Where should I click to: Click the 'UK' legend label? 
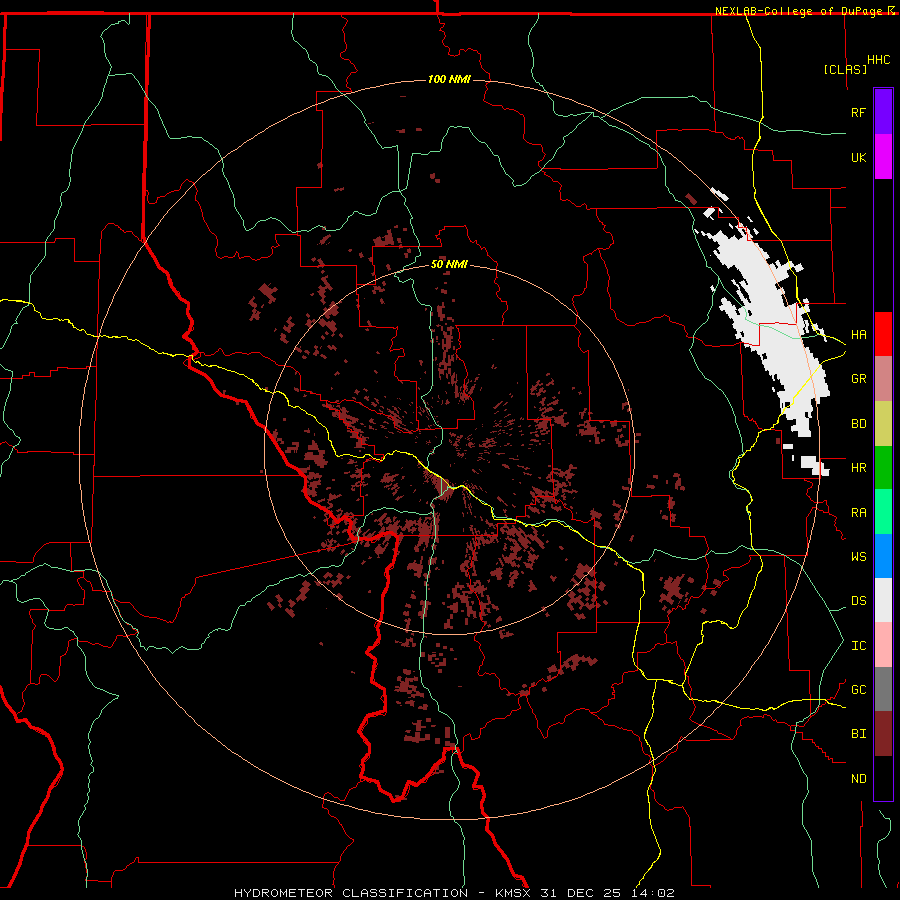tap(858, 157)
